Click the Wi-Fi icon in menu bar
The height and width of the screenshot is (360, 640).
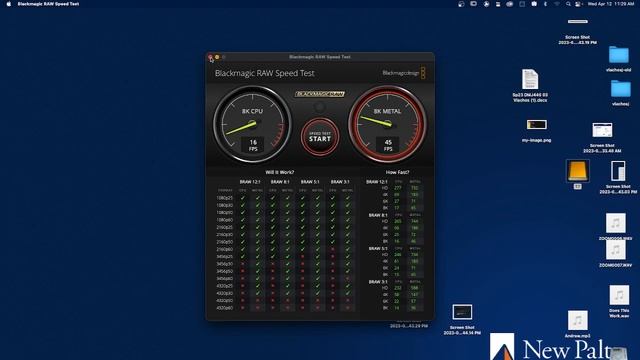click(557, 4)
